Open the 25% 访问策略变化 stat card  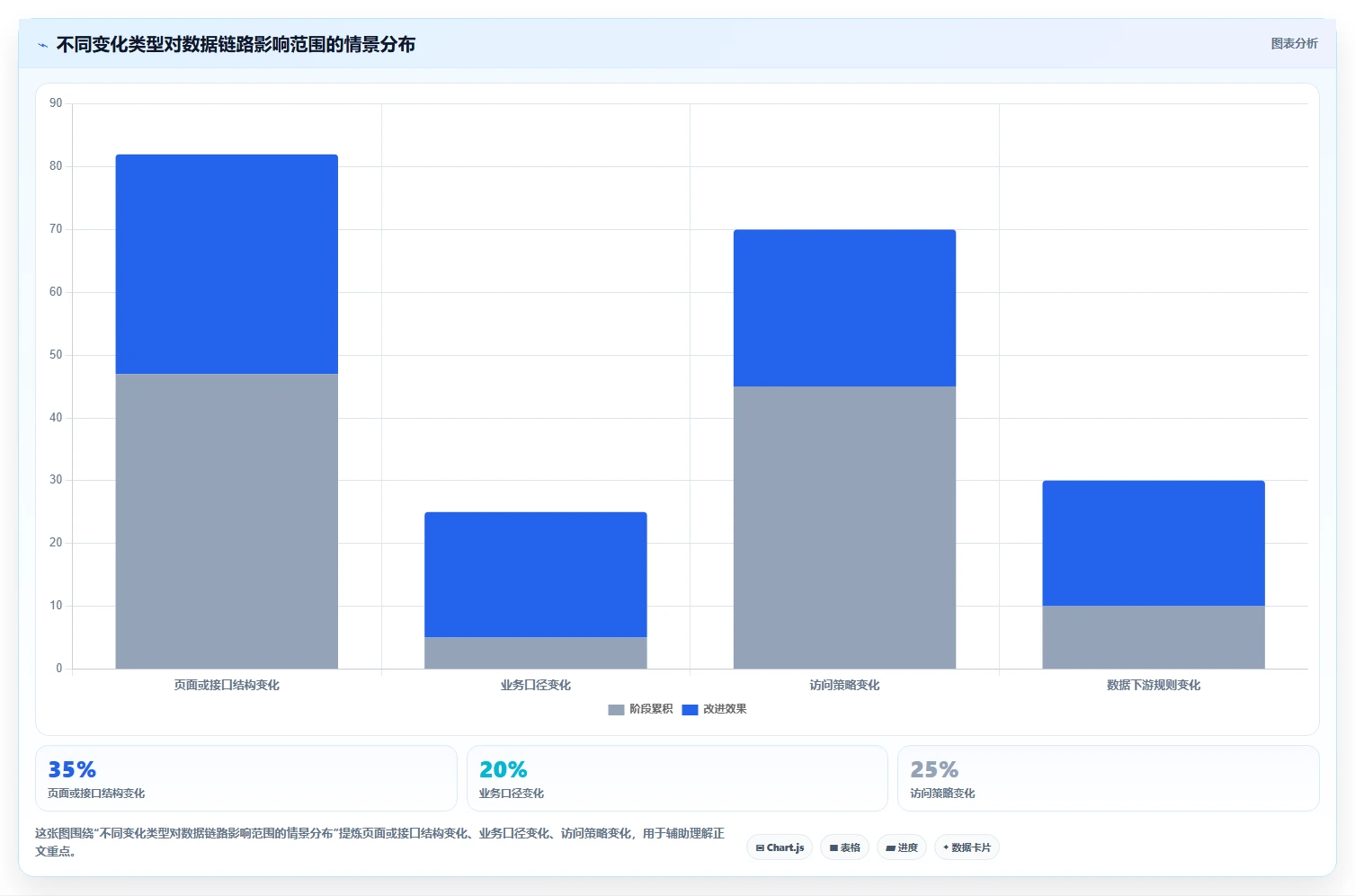[x=1108, y=778]
